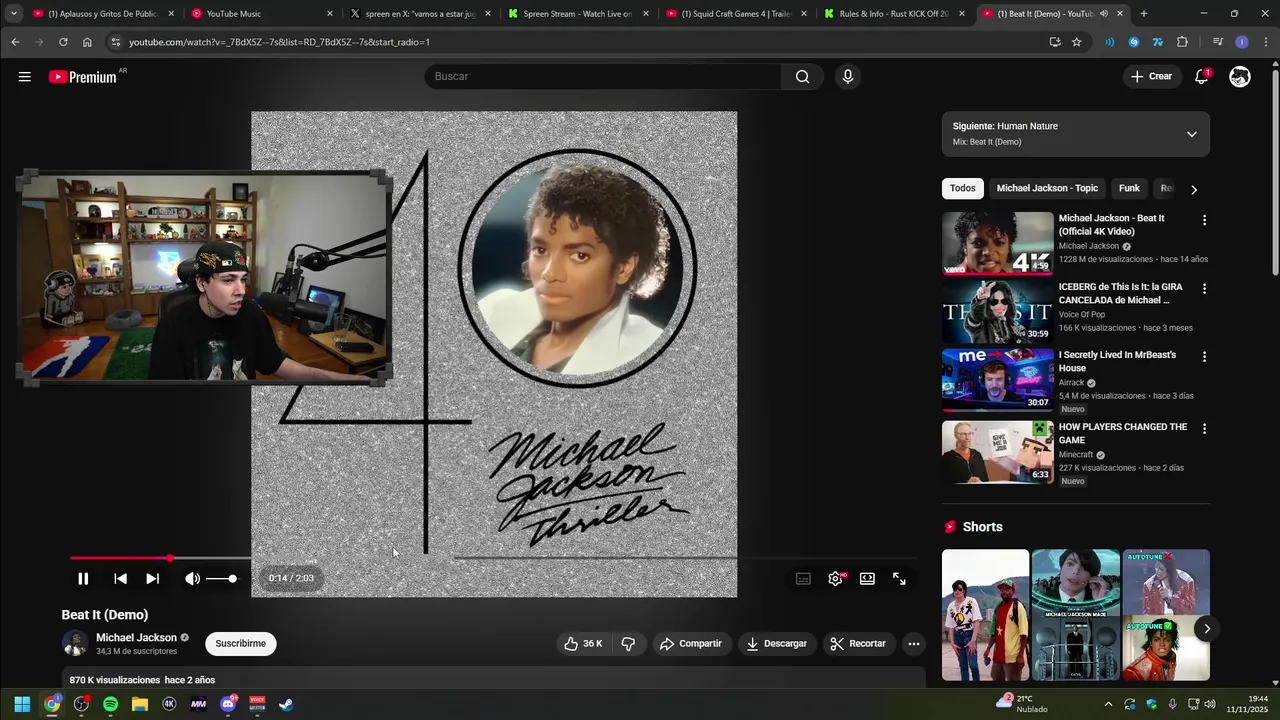Viewport: 1280px width, 720px height.
Task: Download the video with Descargar
Action: (x=776, y=644)
